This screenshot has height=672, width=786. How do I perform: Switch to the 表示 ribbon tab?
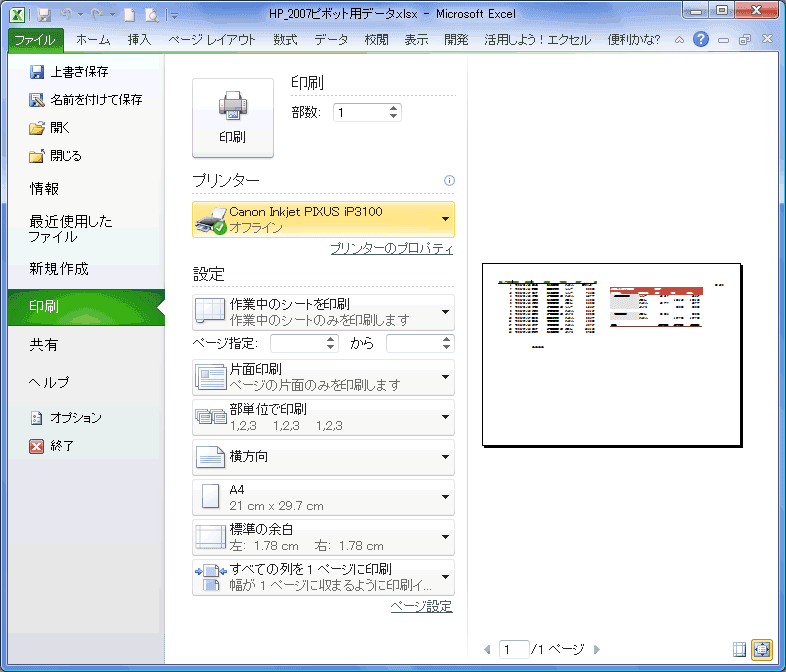[x=417, y=40]
